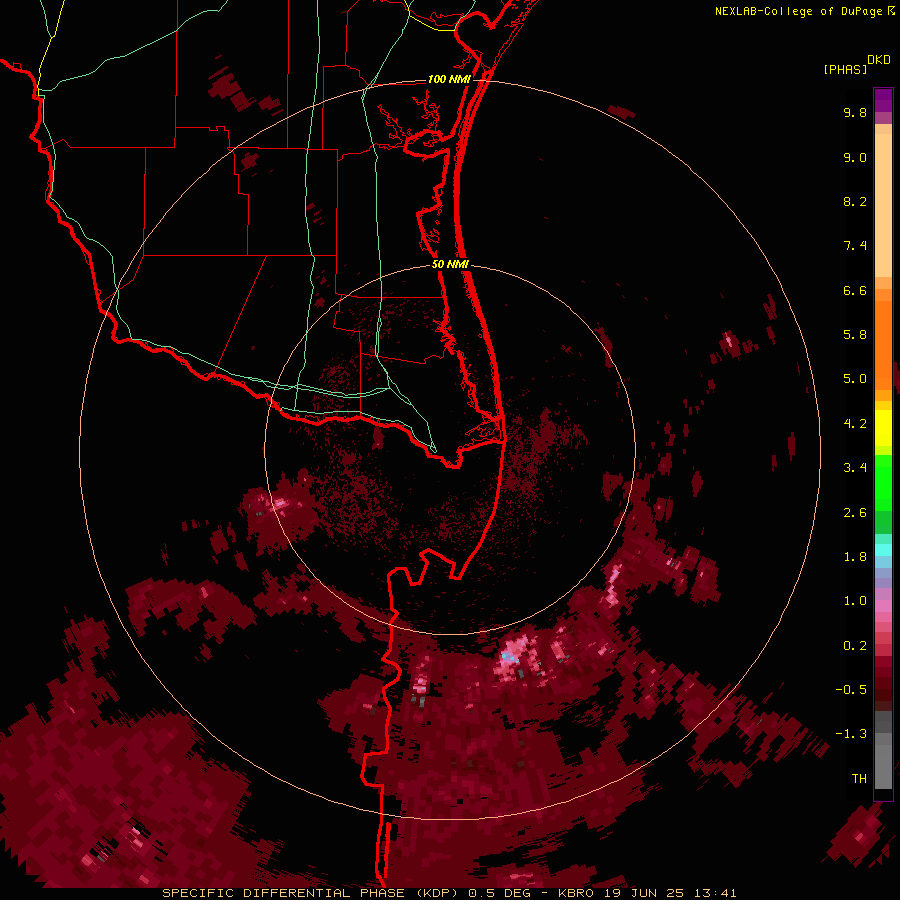Viewport: 900px width, 900px height.
Task: Click the -1.3 scale value
Action: 851,734
